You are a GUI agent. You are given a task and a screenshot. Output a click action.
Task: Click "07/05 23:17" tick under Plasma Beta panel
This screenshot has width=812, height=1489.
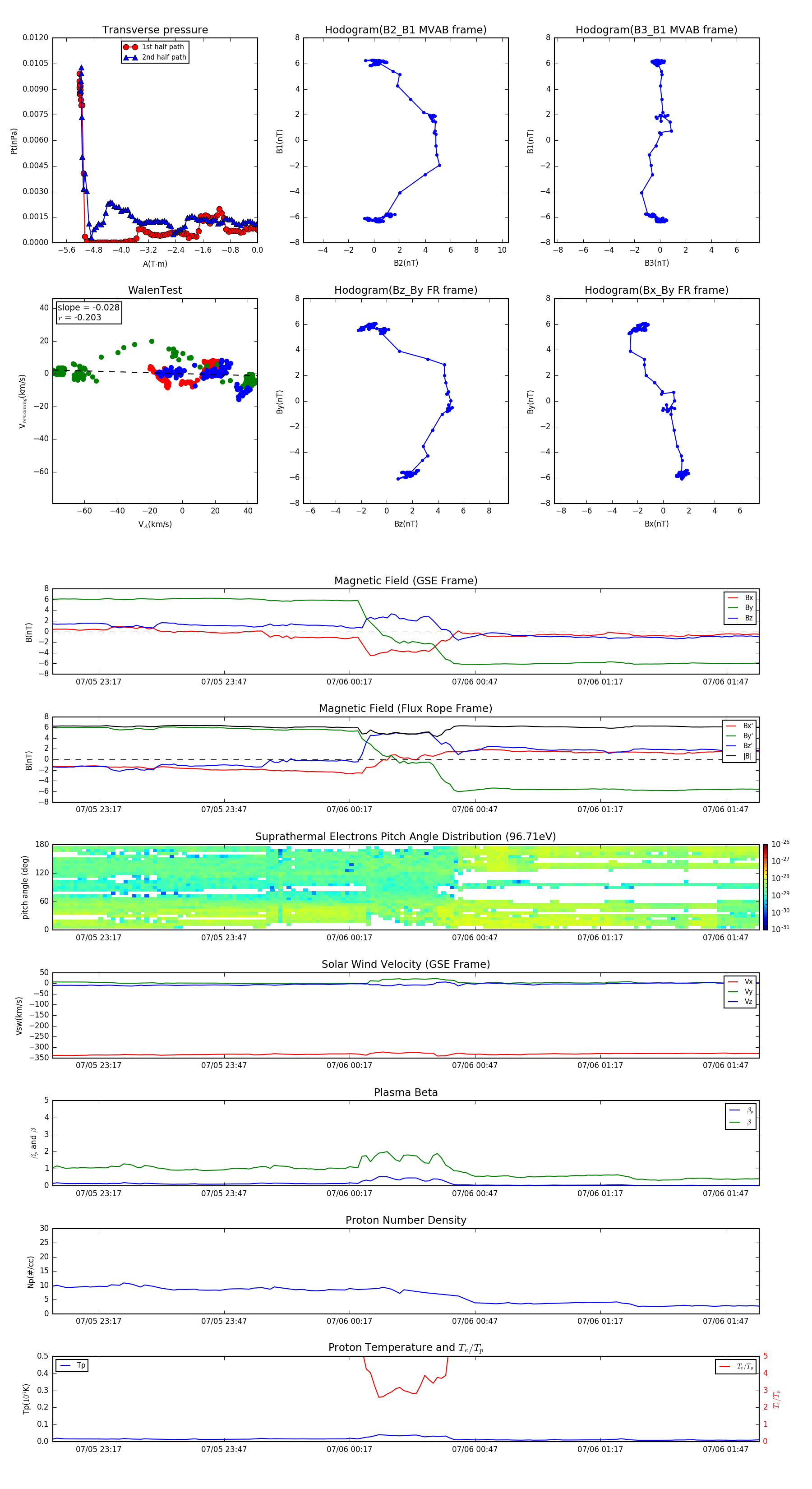(98, 1193)
